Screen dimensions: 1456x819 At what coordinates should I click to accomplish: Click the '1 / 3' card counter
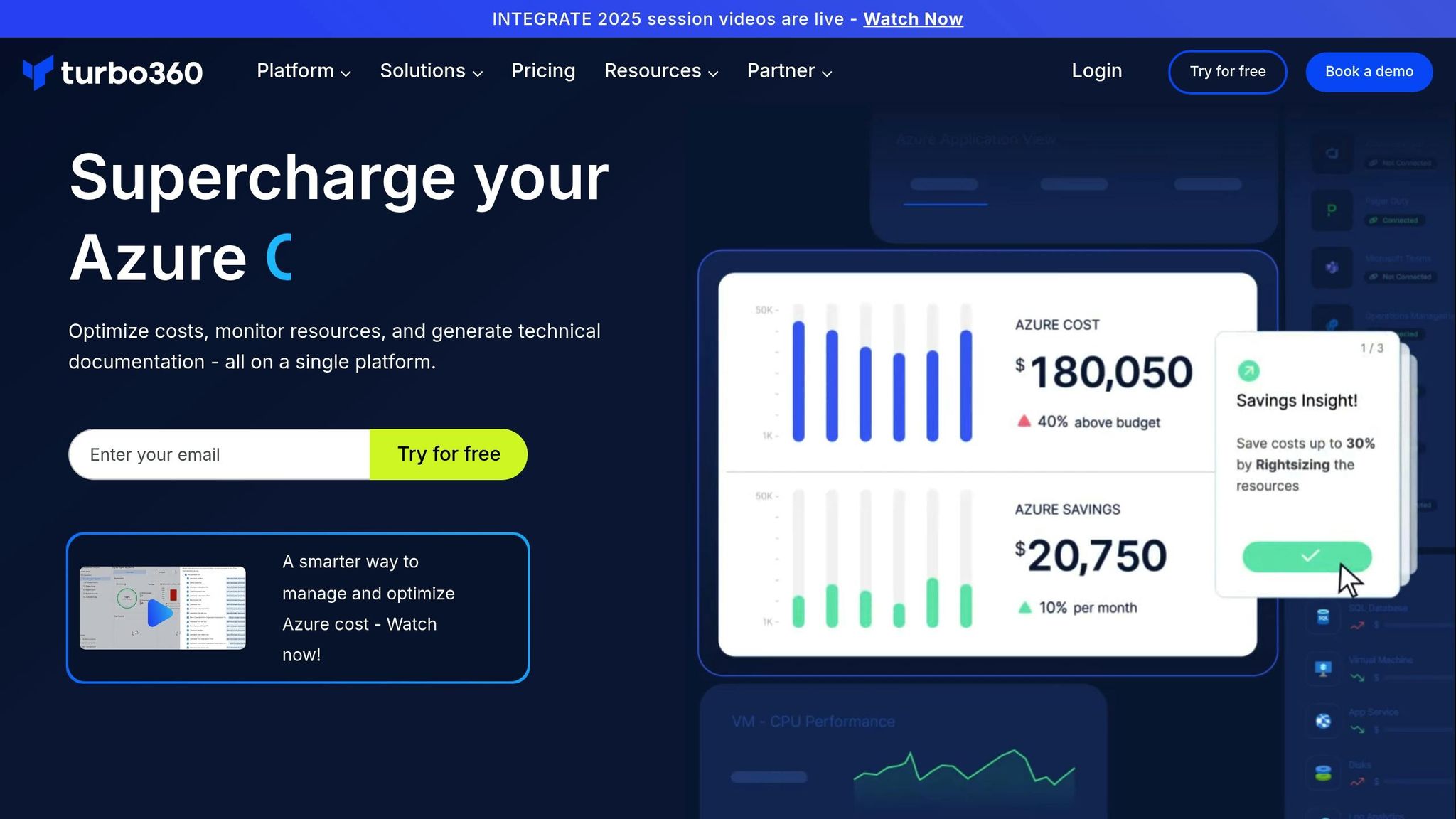(x=1371, y=348)
